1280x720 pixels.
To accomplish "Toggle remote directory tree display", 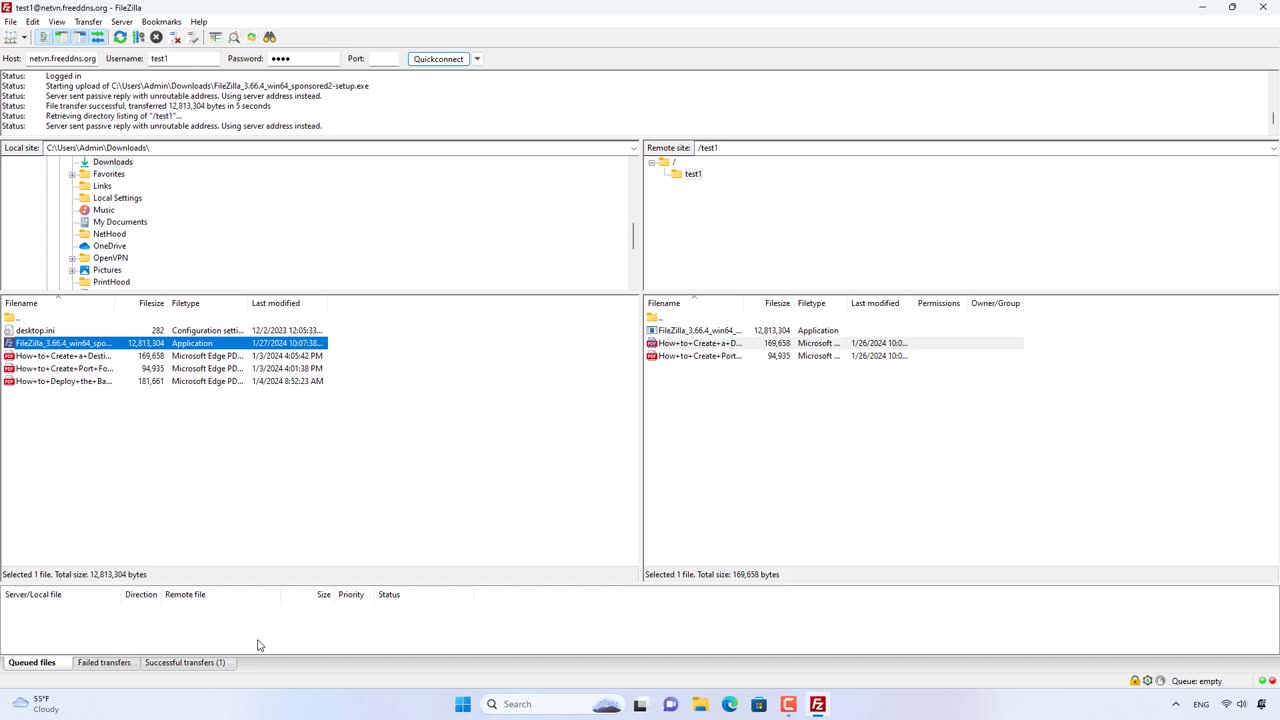I will click(x=79, y=37).
